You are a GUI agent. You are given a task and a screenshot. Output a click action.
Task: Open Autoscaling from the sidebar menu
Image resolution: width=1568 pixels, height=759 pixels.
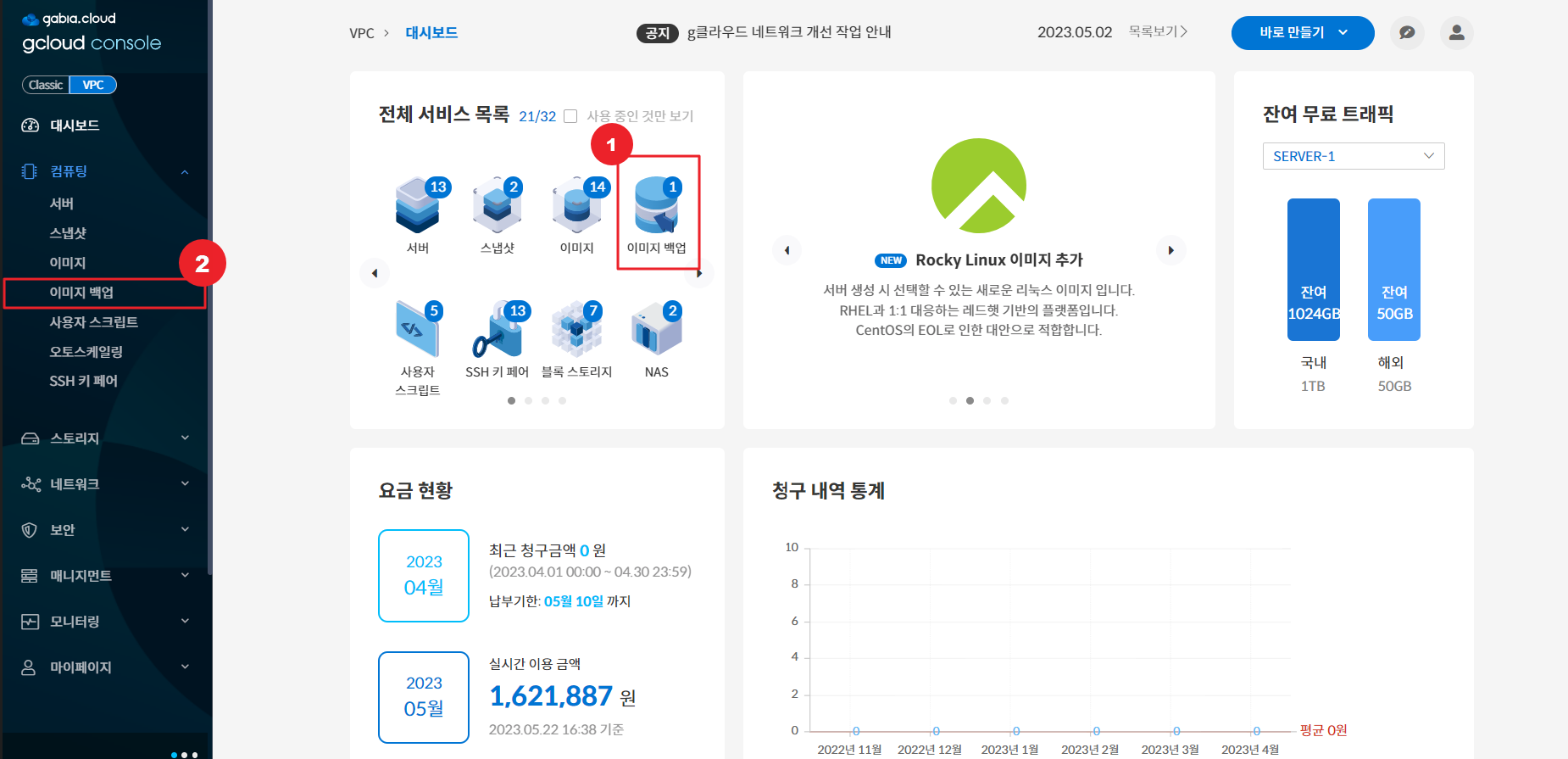[x=86, y=351]
